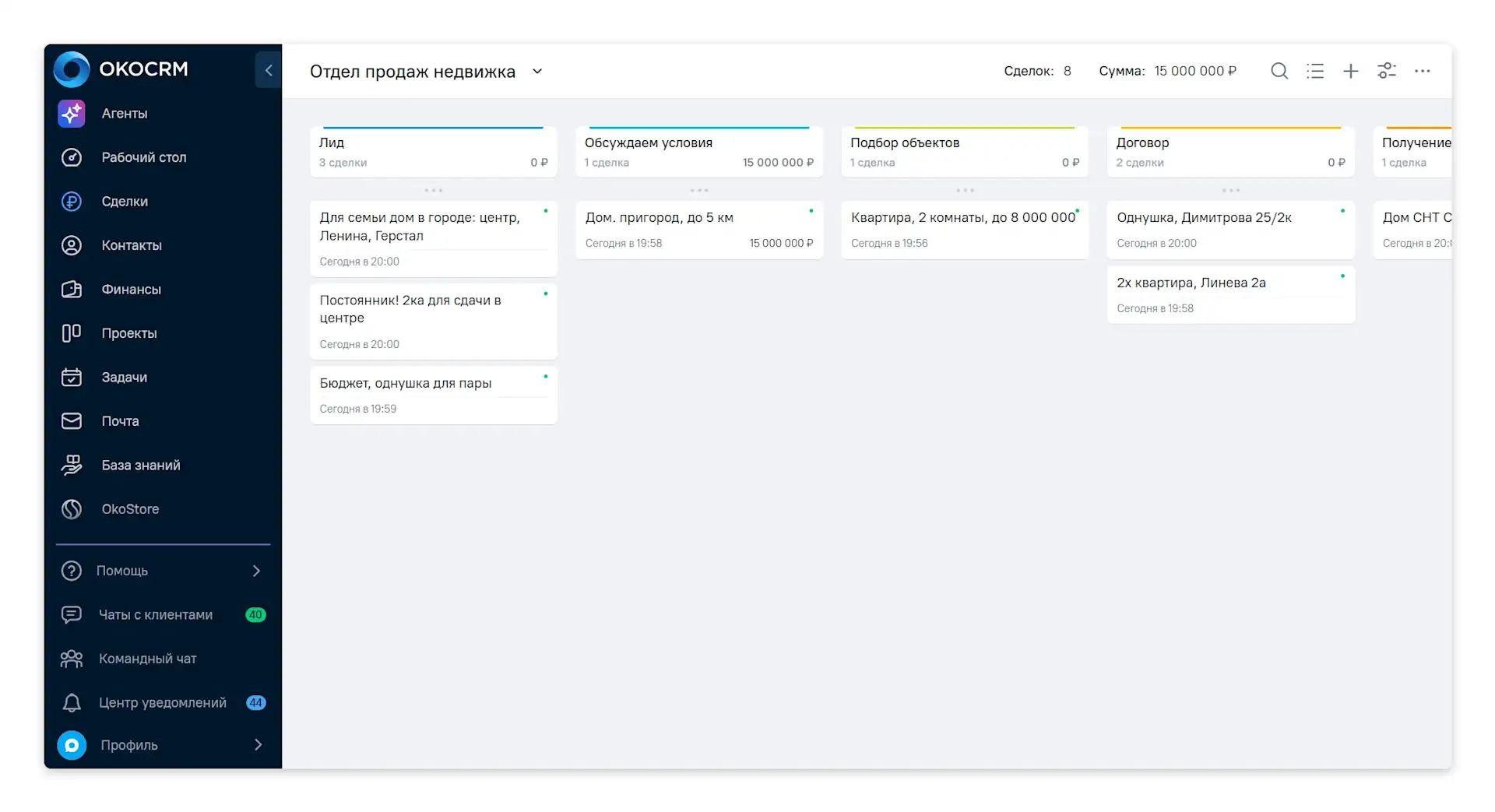
Task: Open the Договор column options dots
Action: tap(1230, 191)
